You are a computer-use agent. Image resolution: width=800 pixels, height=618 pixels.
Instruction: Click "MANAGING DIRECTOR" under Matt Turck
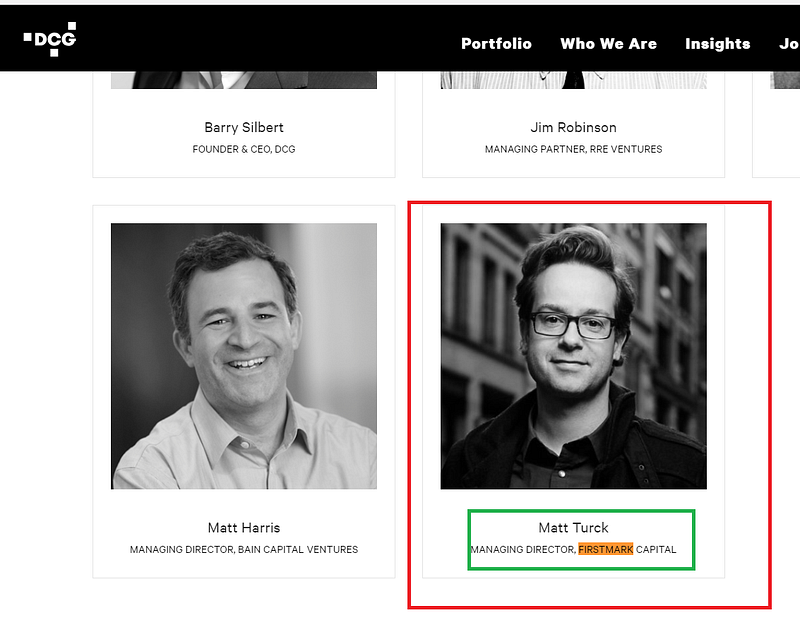pyautogui.click(x=521, y=550)
